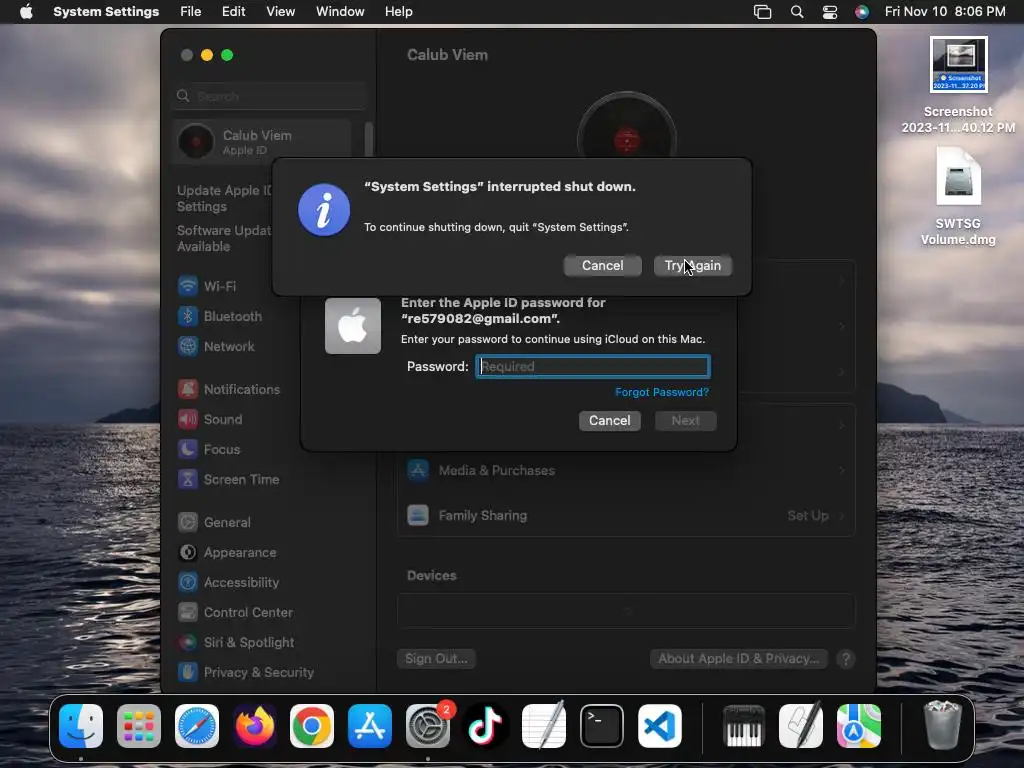Open the Screenshot file on desktop
Image resolution: width=1024 pixels, height=768 pixels.
tap(959, 85)
